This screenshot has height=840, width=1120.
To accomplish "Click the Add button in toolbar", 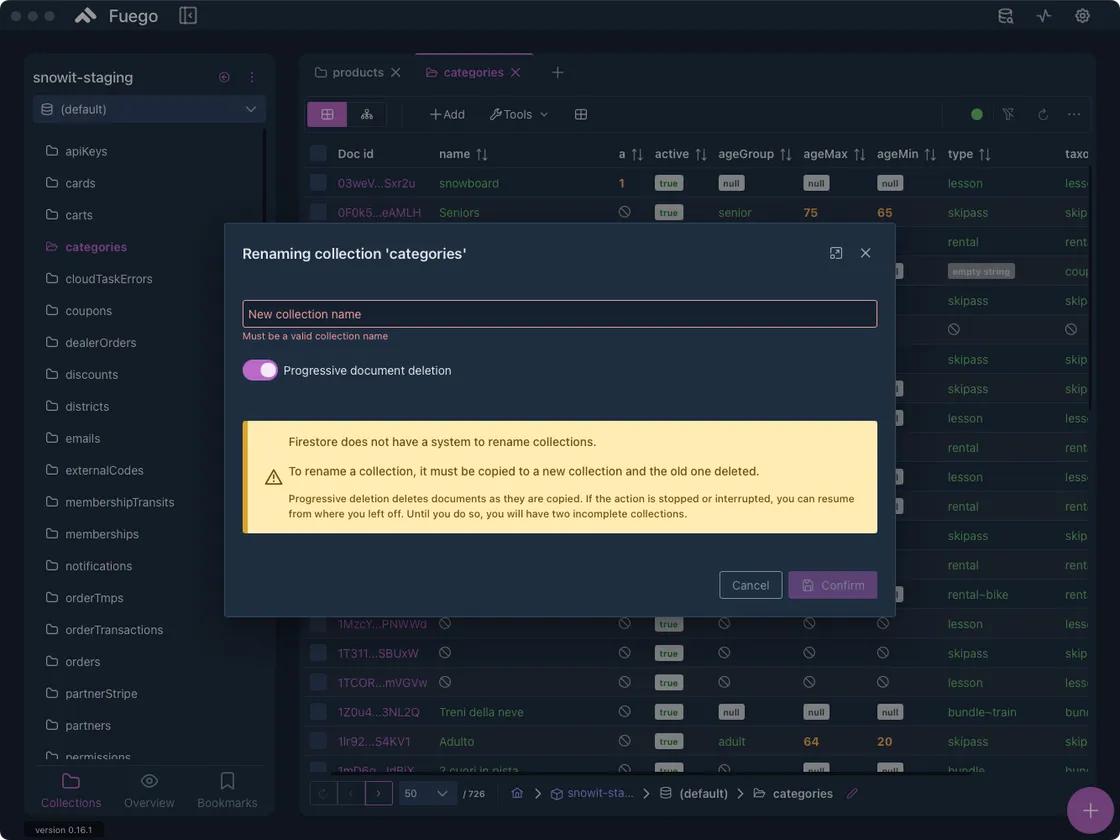I will click(447, 114).
